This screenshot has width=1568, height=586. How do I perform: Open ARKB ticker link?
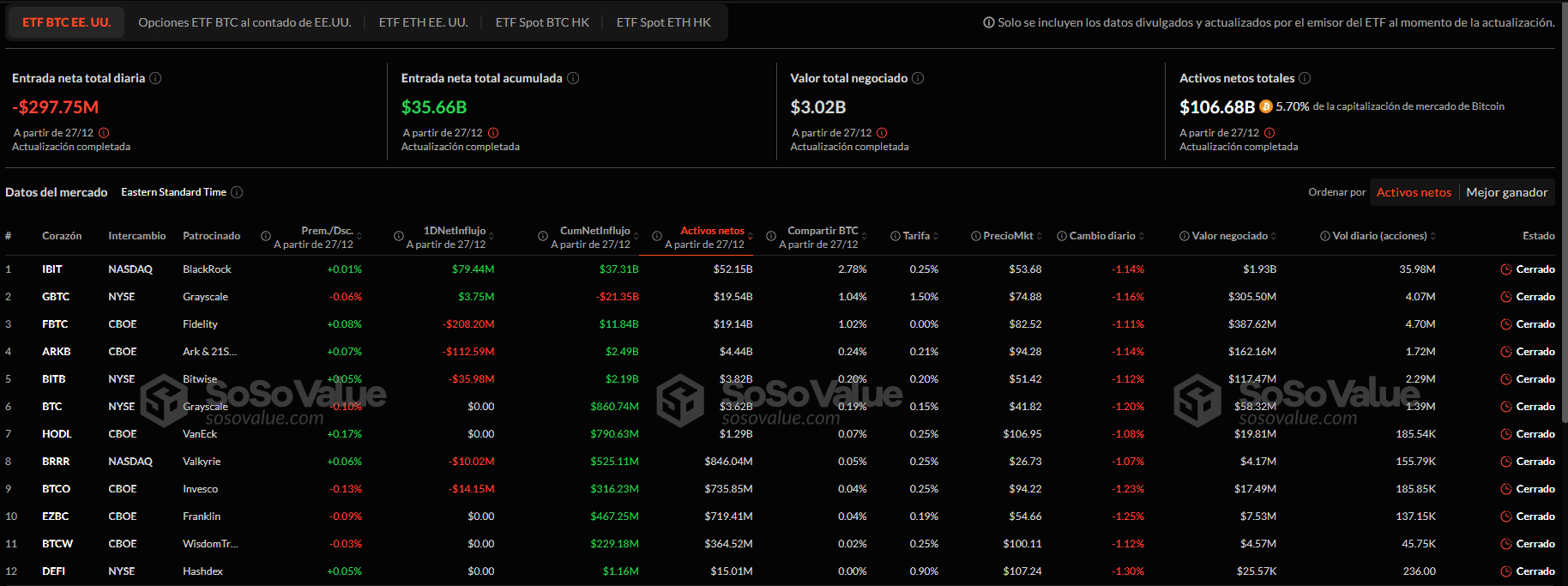tap(57, 352)
